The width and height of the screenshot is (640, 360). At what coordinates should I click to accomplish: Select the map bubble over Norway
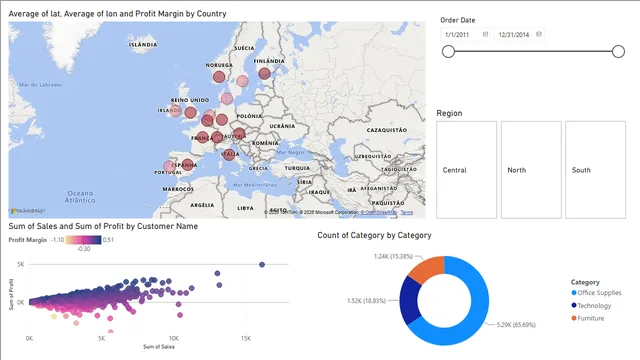219,77
